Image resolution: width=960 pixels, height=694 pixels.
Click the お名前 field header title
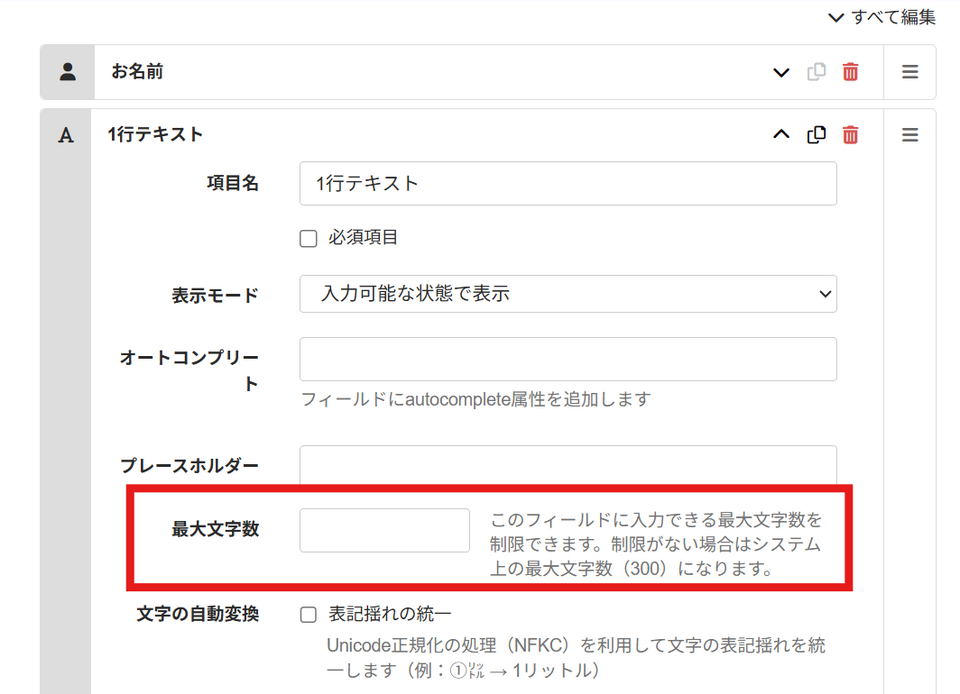pos(137,72)
